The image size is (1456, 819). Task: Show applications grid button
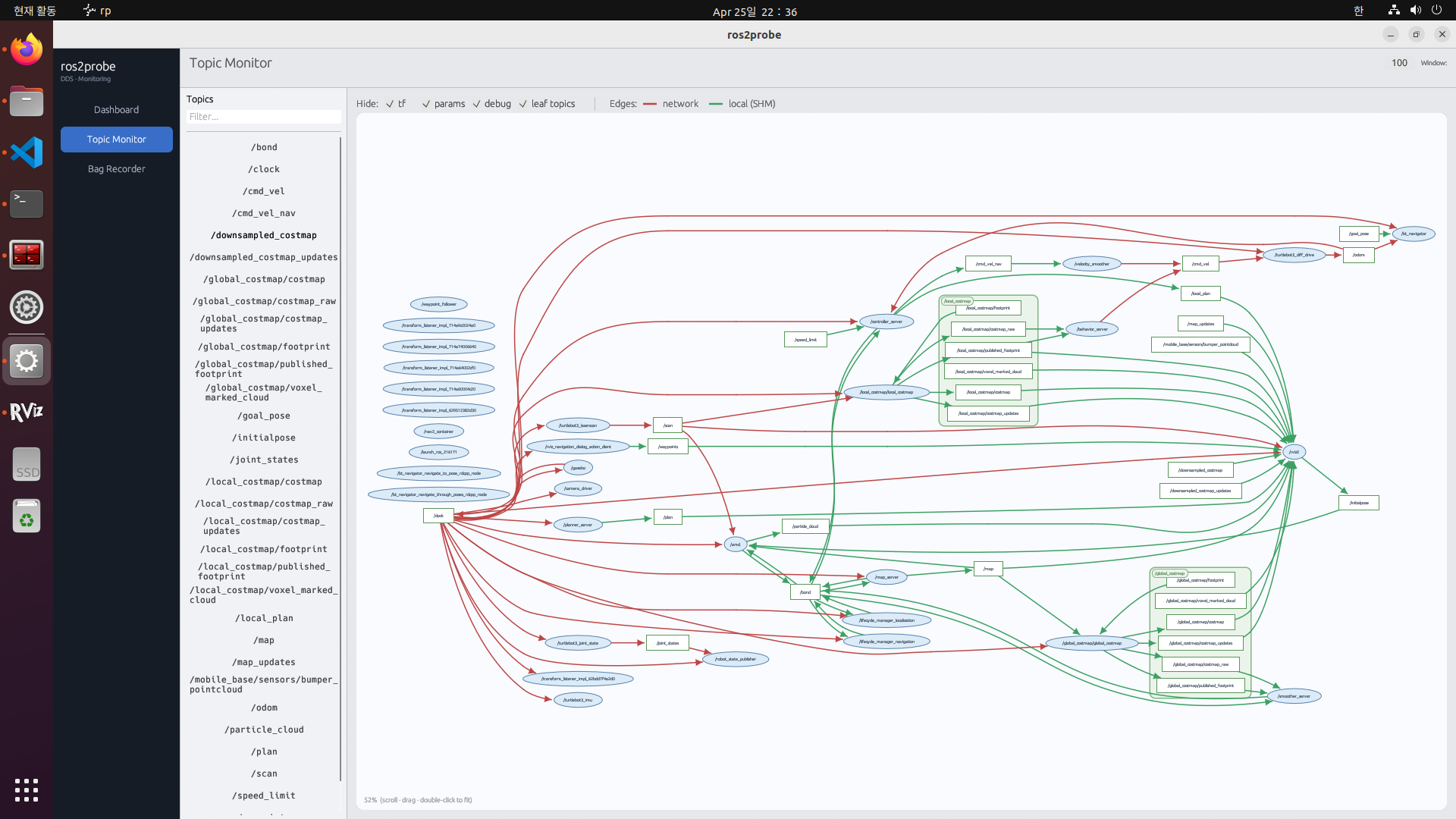tap(27, 789)
